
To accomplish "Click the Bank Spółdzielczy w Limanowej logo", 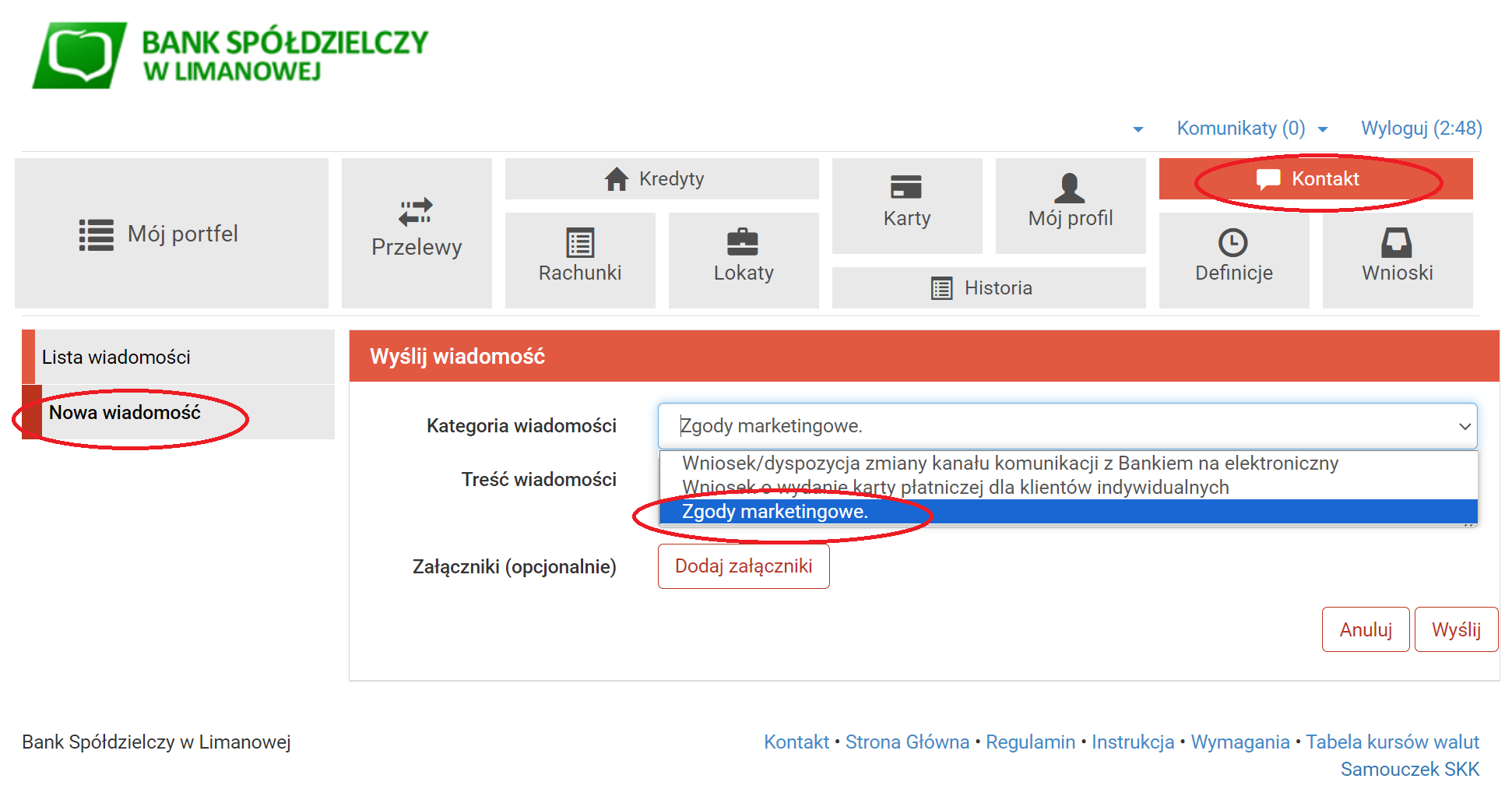I will tap(230, 55).
